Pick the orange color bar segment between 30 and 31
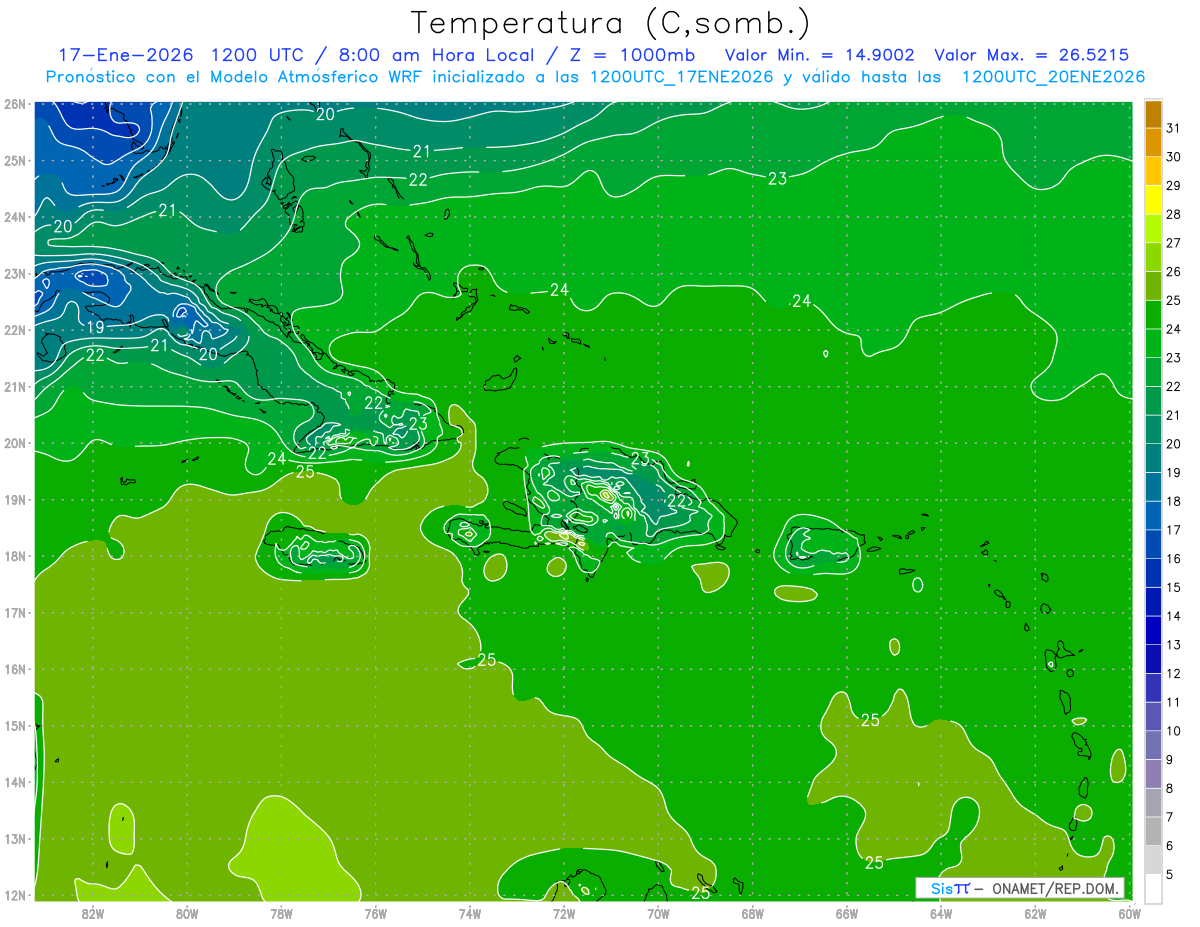The height and width of the screenshot is (927, 1200). click(x=1153, y=143)
